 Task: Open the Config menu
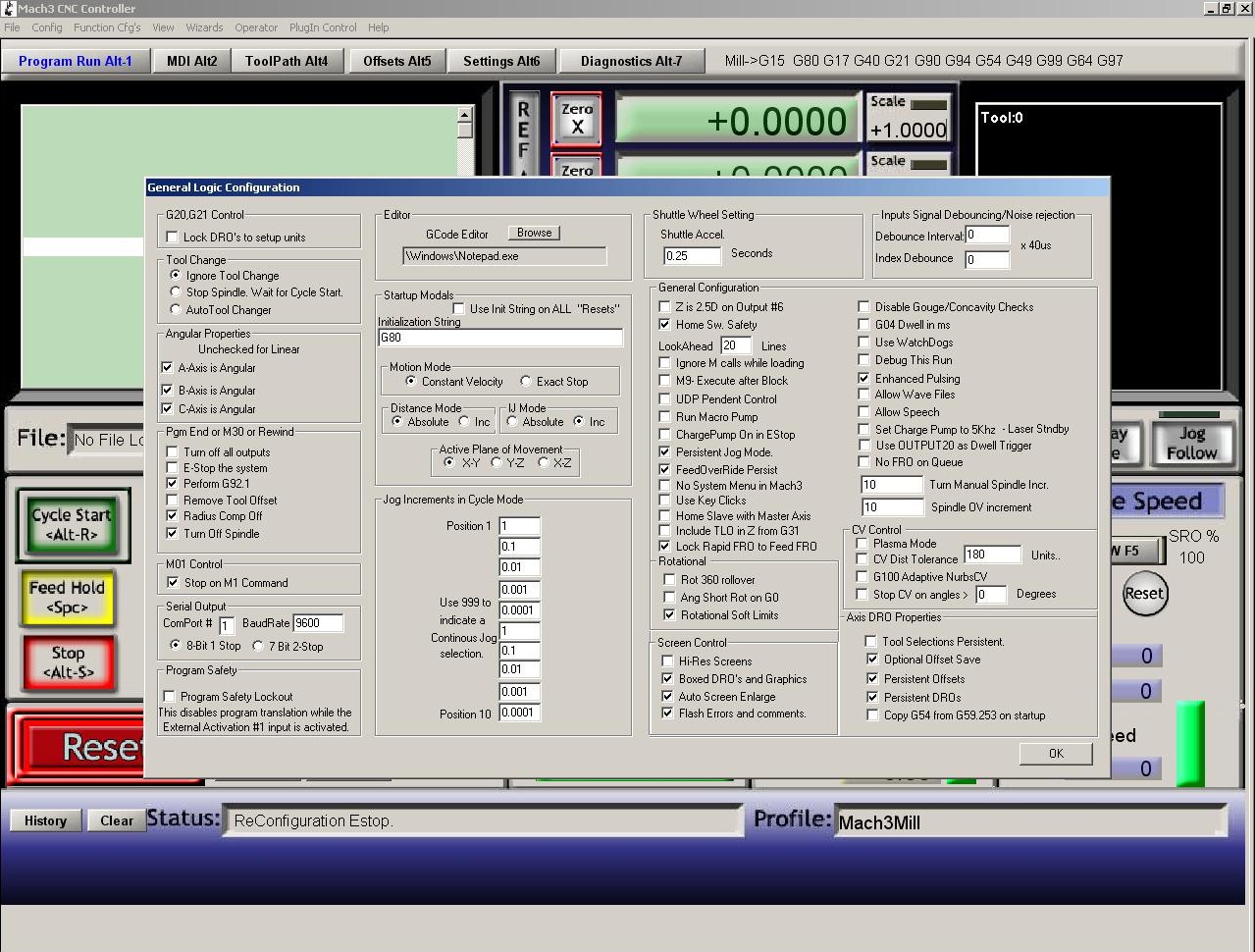click(46, 27)
